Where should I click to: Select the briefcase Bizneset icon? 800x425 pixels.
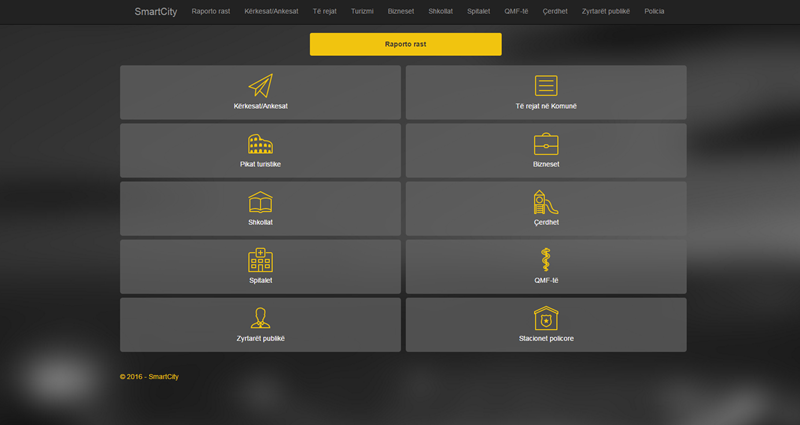pos(546,144)
